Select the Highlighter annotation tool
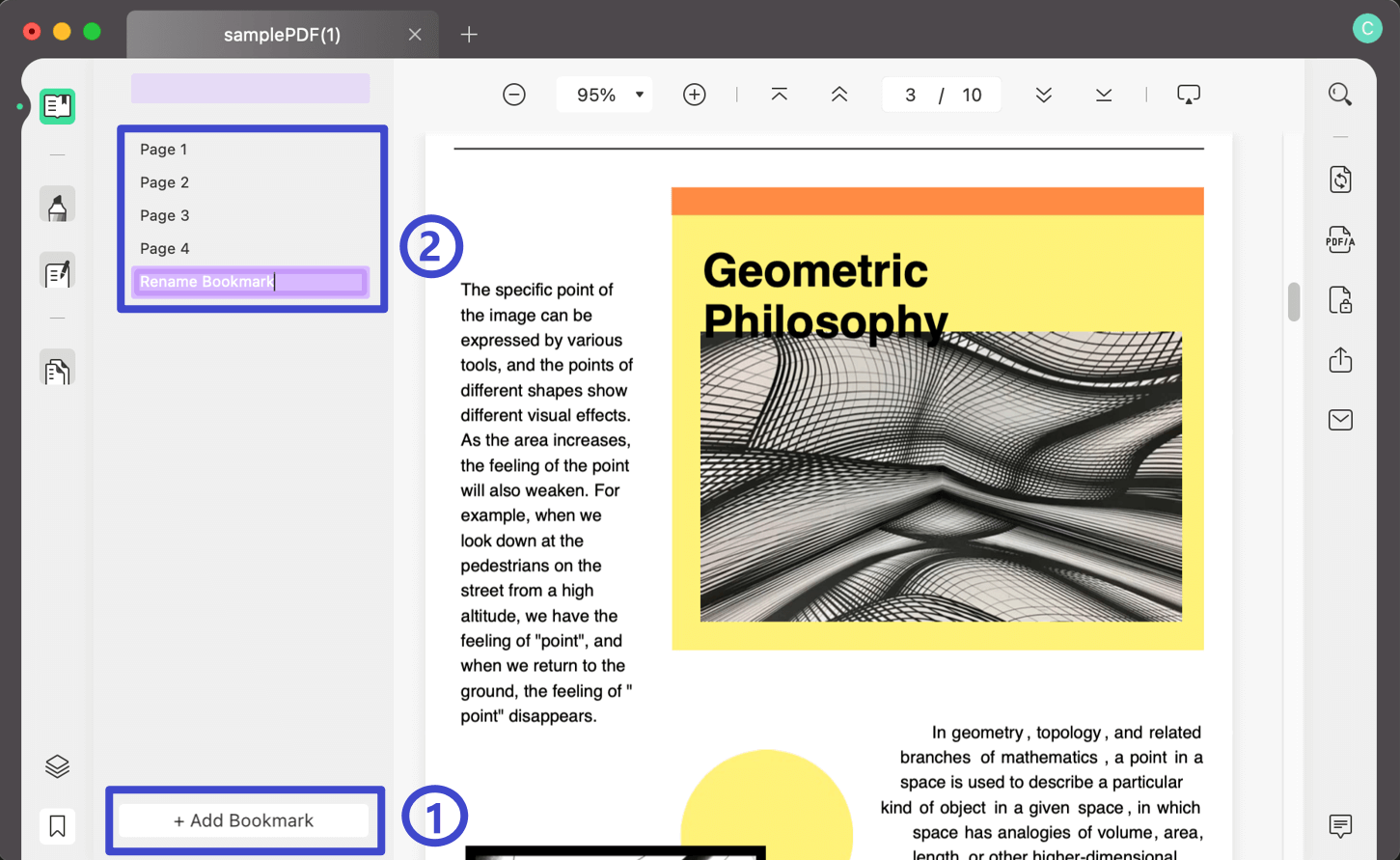This screenshot has width=1400, height=860. click(x=57, y=204)
